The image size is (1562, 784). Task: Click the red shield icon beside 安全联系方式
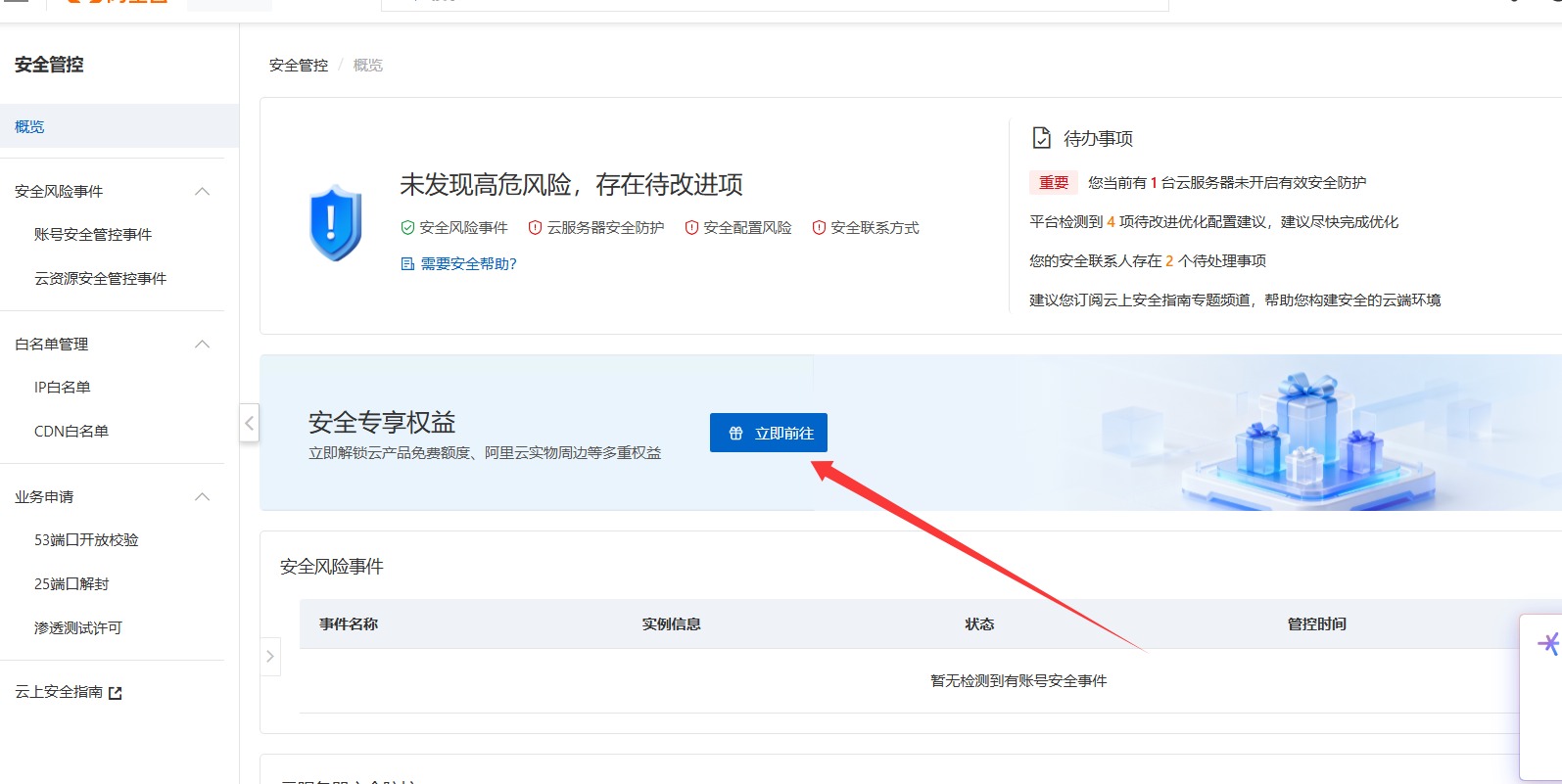coord(819,228)
